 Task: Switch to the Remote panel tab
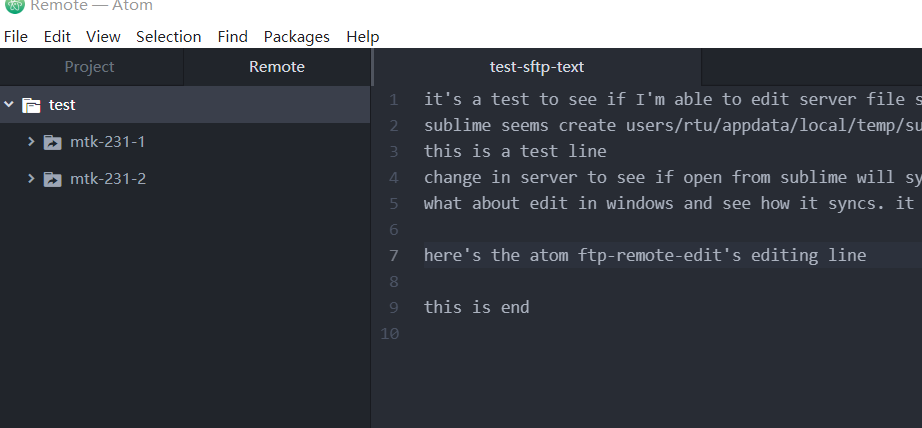(x=277, y=67)
